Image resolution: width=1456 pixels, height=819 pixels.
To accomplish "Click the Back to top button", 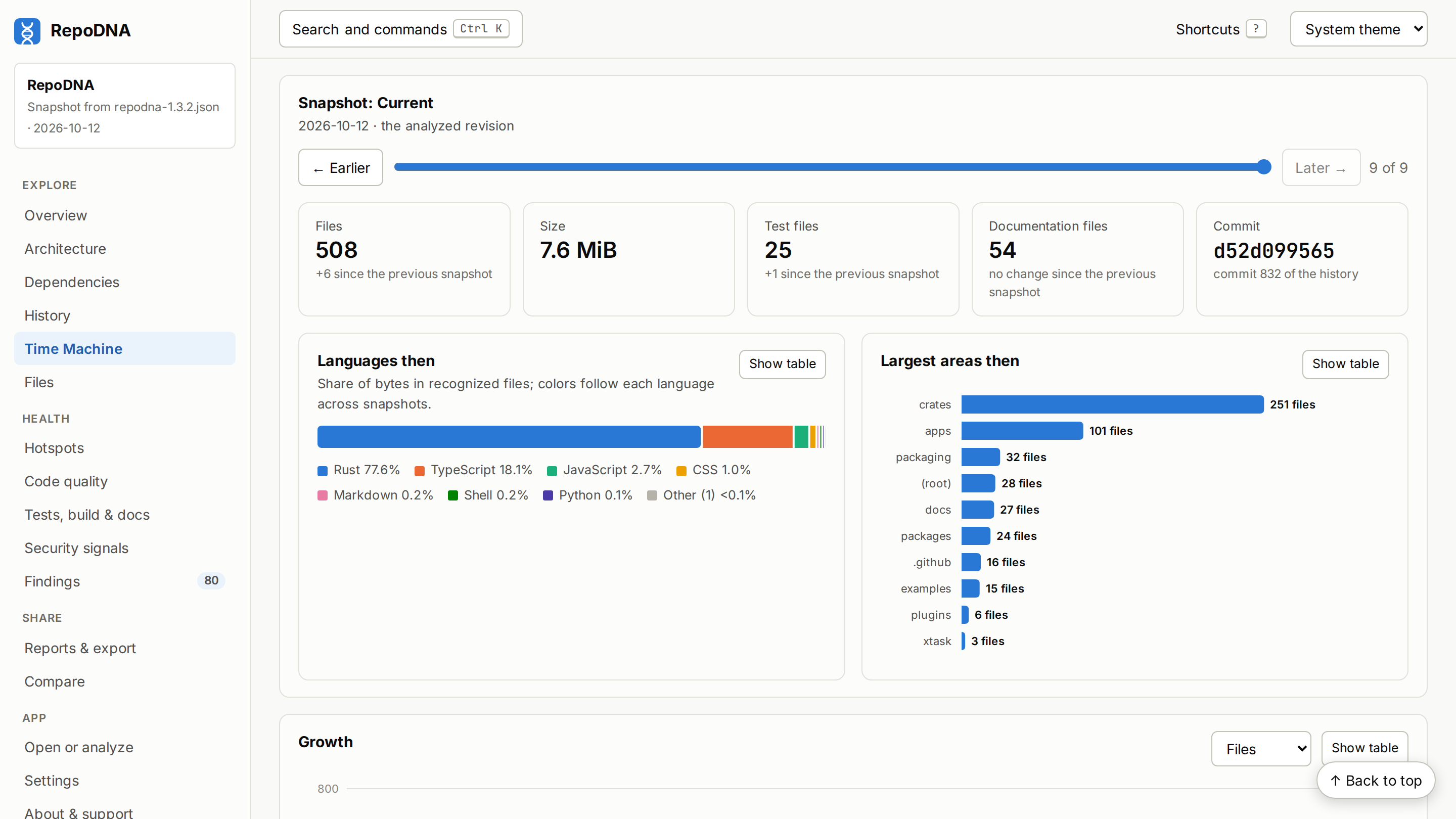I will click(1376, 781).
